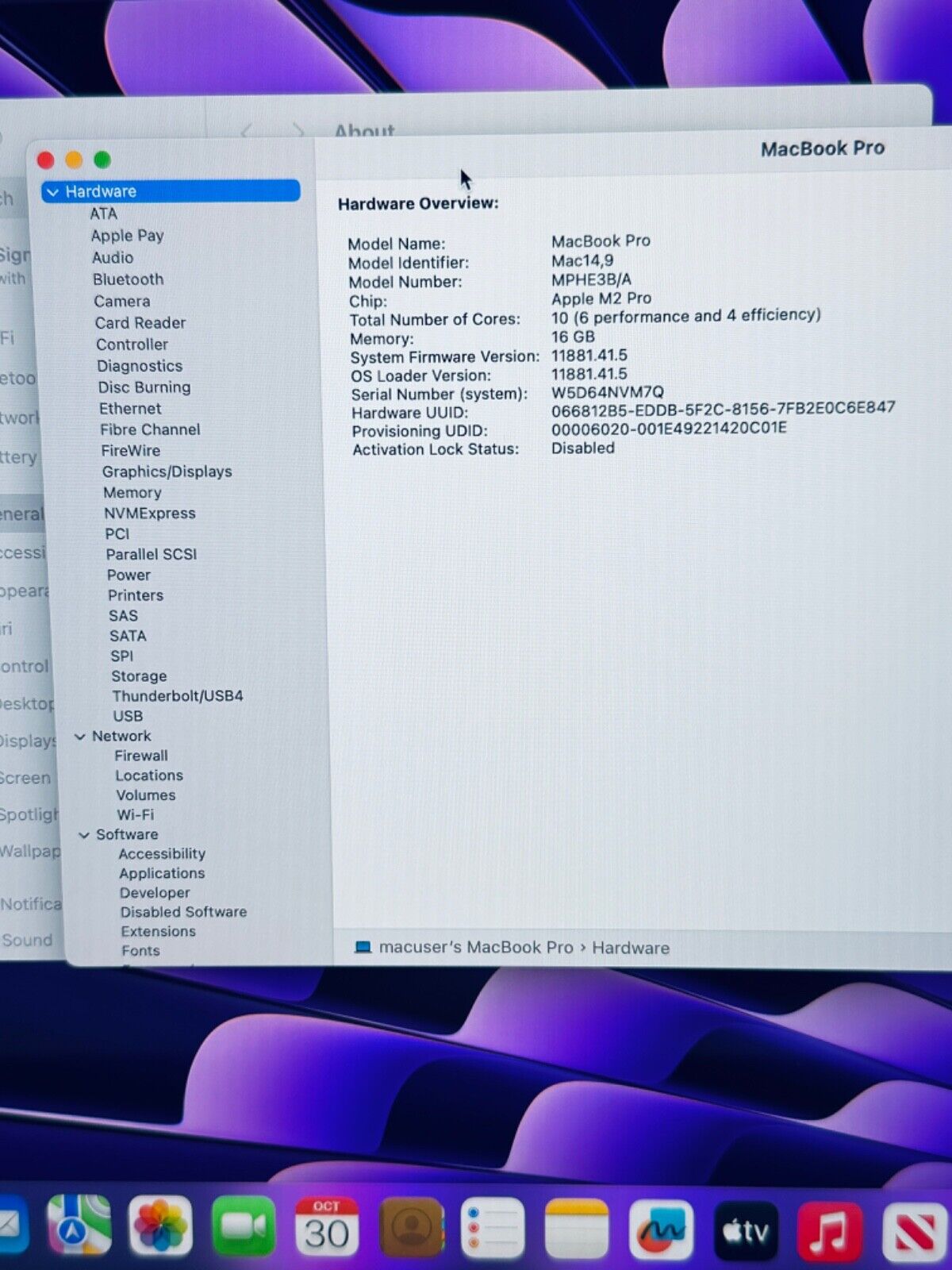Viewport: 952px width, 1270px height.
Task: Zoom System Information with the green button
Action: pos(102,160)
